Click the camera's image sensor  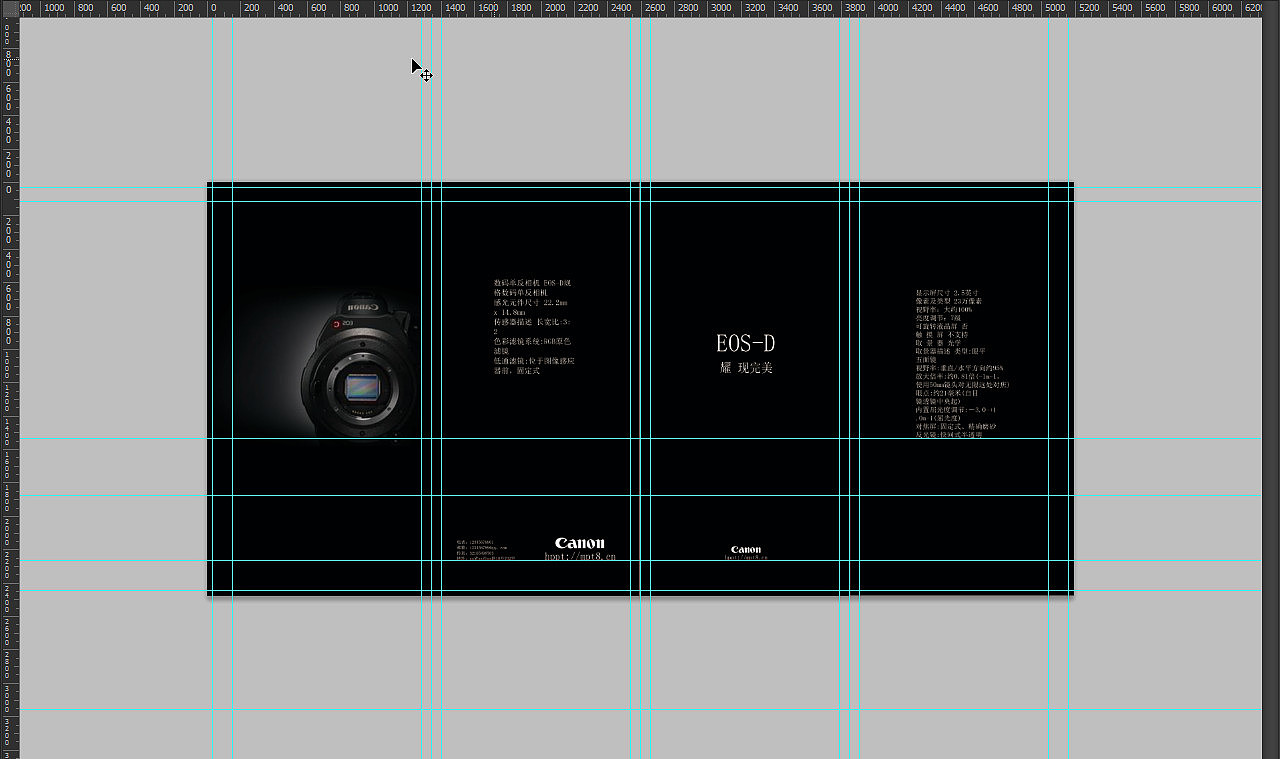tap(362, 386)
